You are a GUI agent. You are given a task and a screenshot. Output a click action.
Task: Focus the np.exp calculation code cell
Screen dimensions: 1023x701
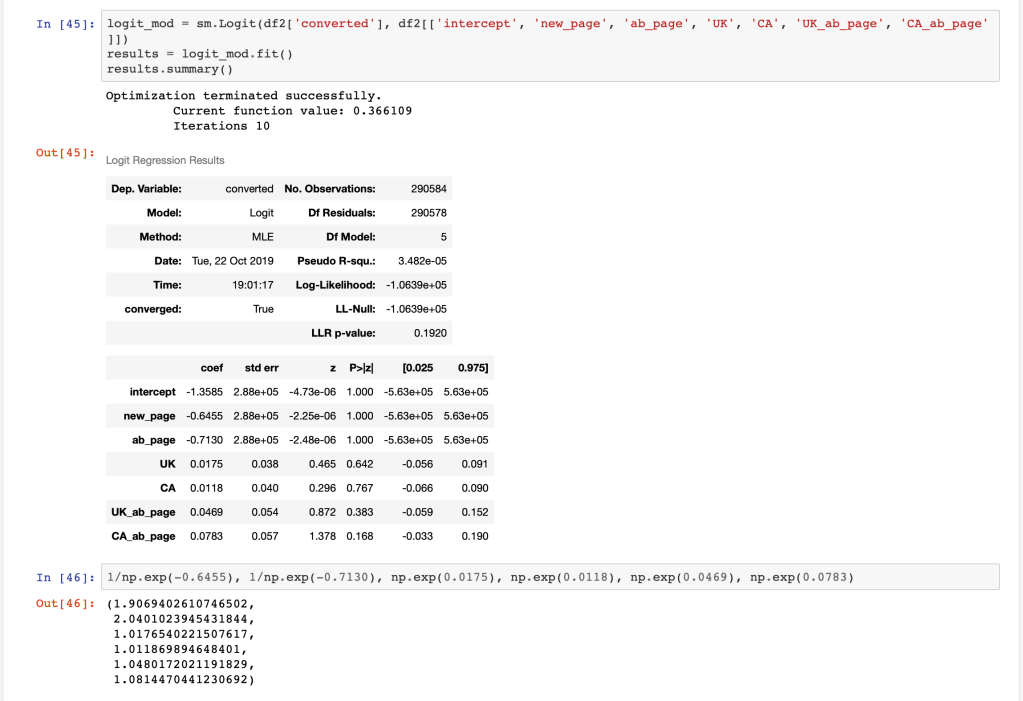coord(550,577)
